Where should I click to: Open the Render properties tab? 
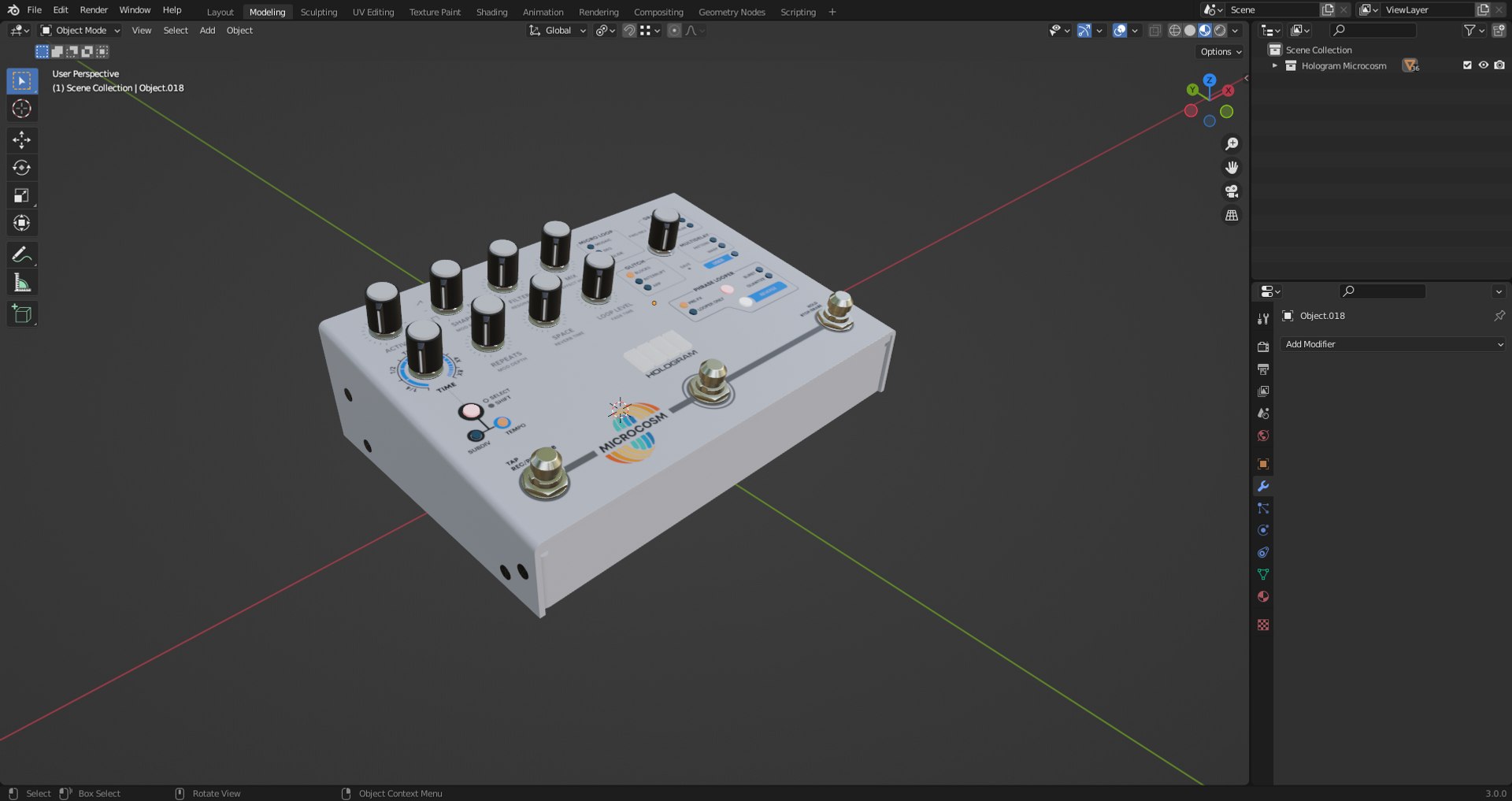click(1263, 347)
